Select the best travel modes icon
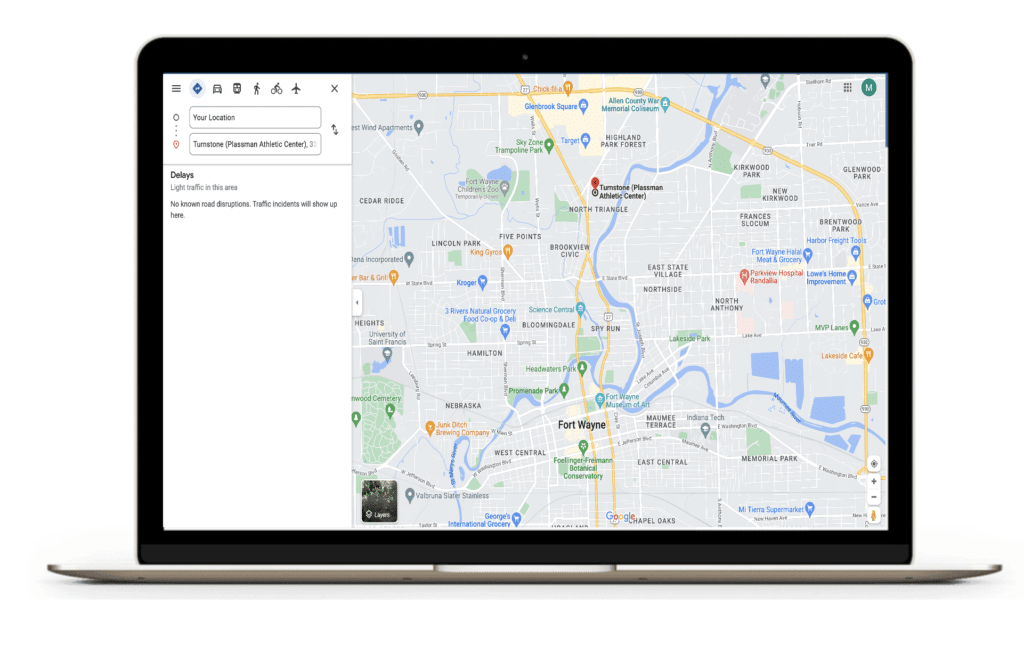Viewport: 1024px width, 671px height. pyautogui.click(x=197, y=88)
